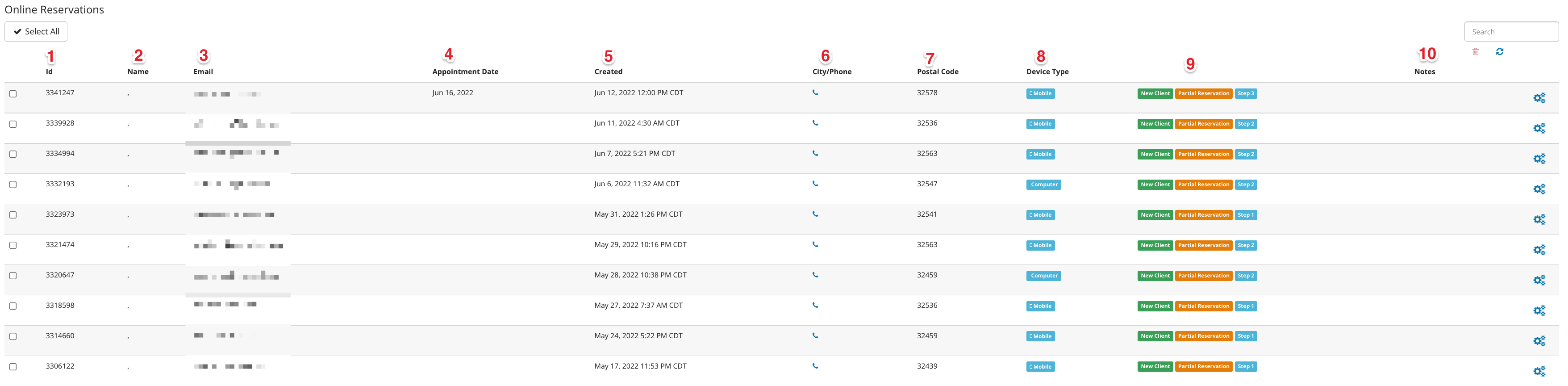Click phone icon in row 3341247
Screen dimensions: 1568x386
[815, 92]
